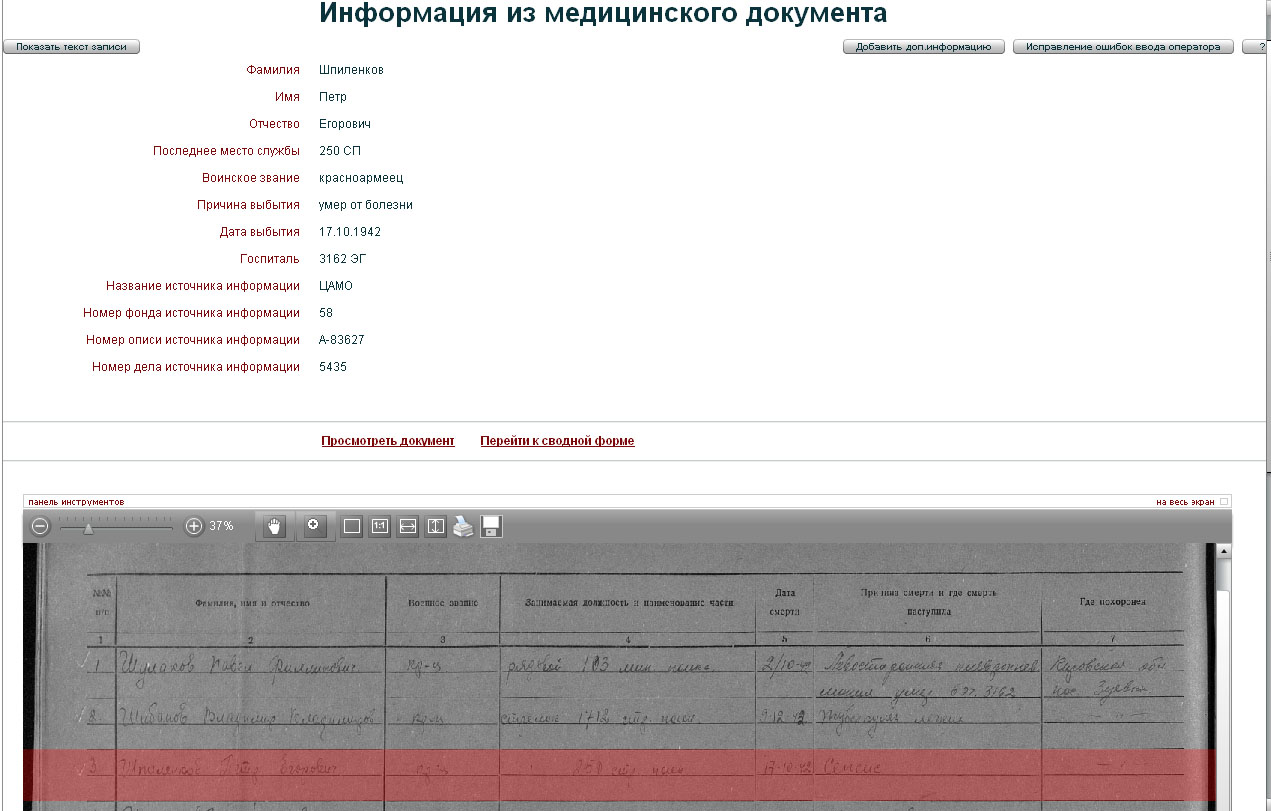
Task: Open the 'Просмотреть документ' link
Action: [x=387, y=441]
